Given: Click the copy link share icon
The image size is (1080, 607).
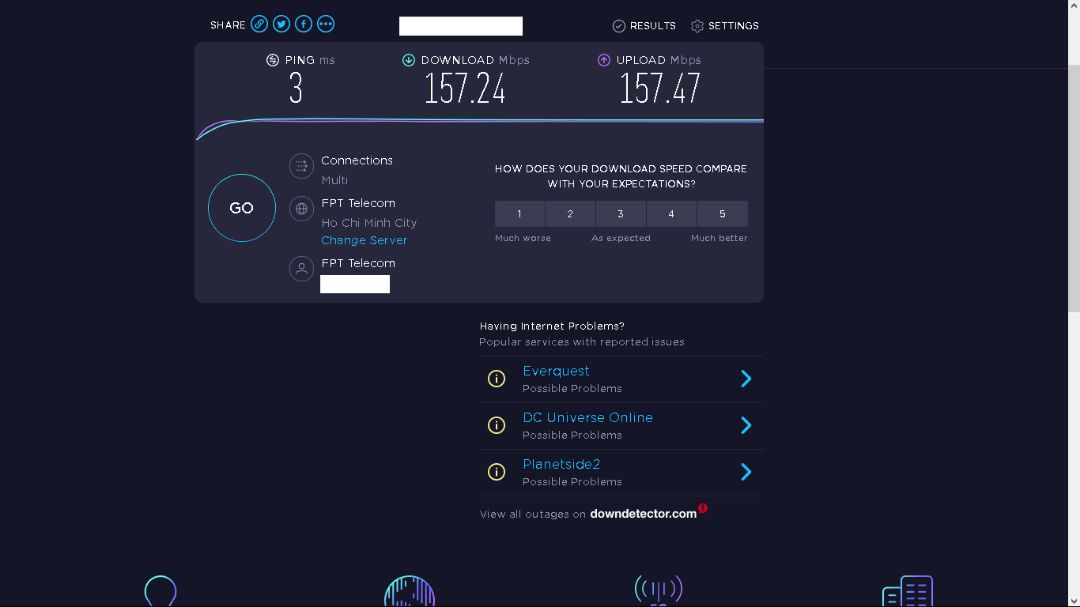Looking at the screenshot, I should (x=259, y=24).
